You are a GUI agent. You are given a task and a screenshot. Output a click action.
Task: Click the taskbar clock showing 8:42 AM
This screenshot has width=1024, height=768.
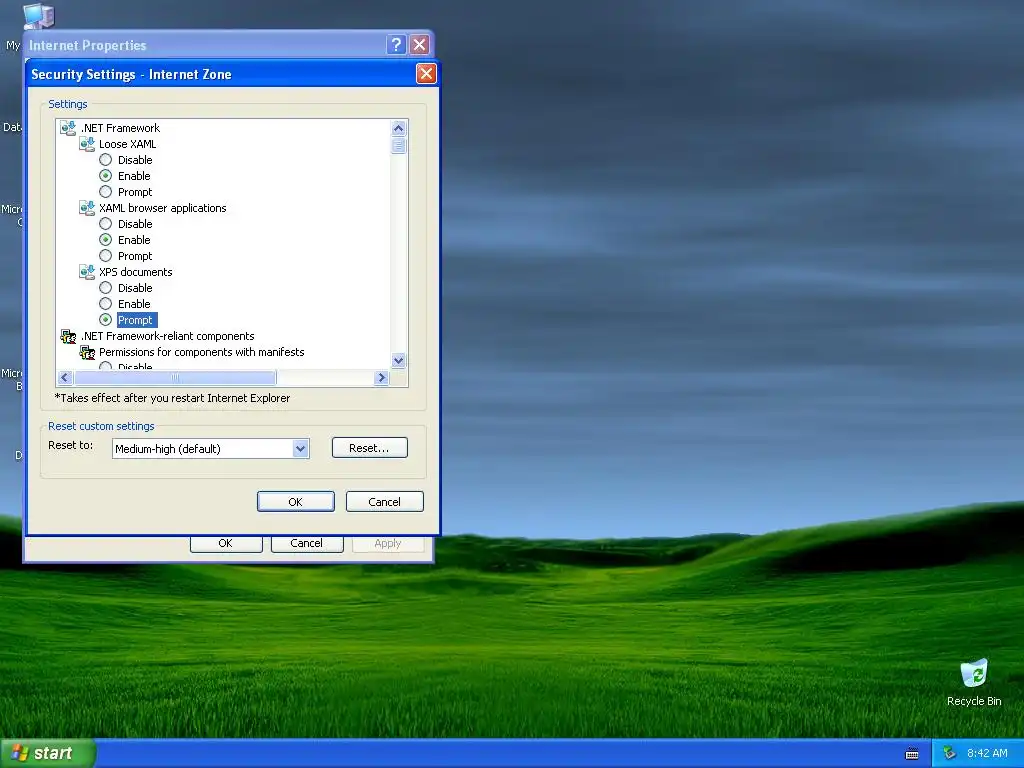tap(987, 753)
